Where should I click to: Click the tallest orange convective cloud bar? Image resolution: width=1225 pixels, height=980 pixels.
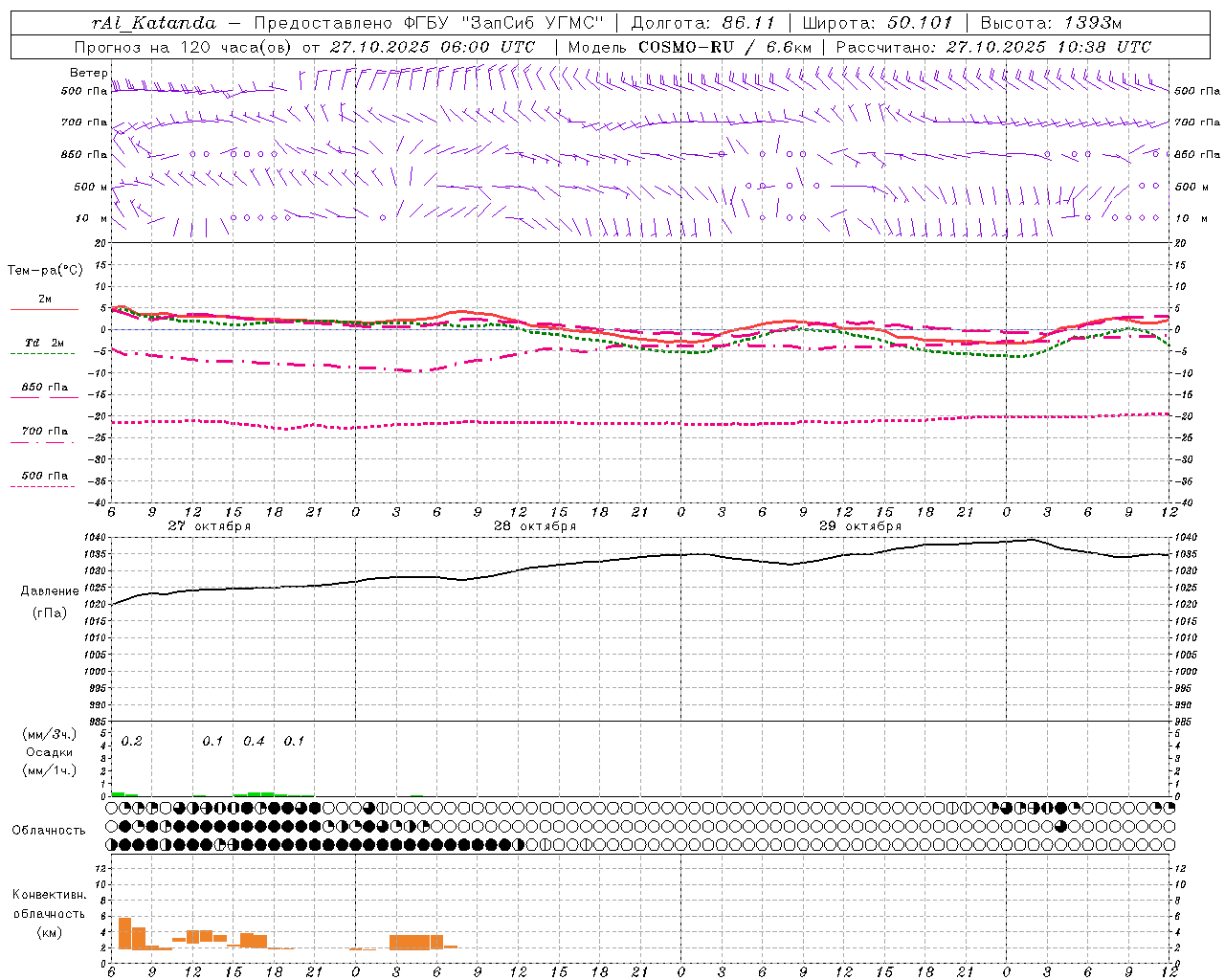tap(124, 933)
